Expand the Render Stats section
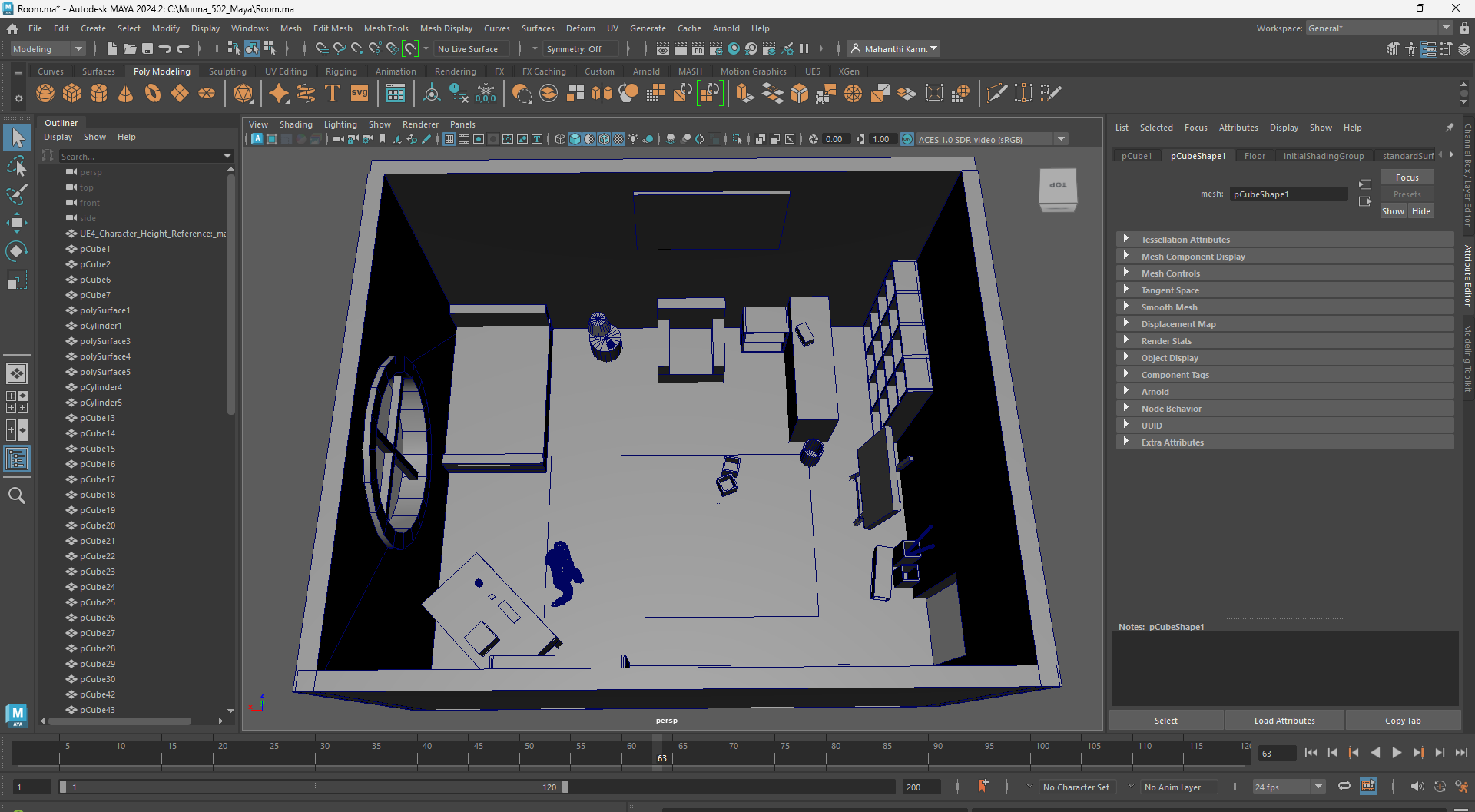1475x812 pixels. click(1284, 341)
